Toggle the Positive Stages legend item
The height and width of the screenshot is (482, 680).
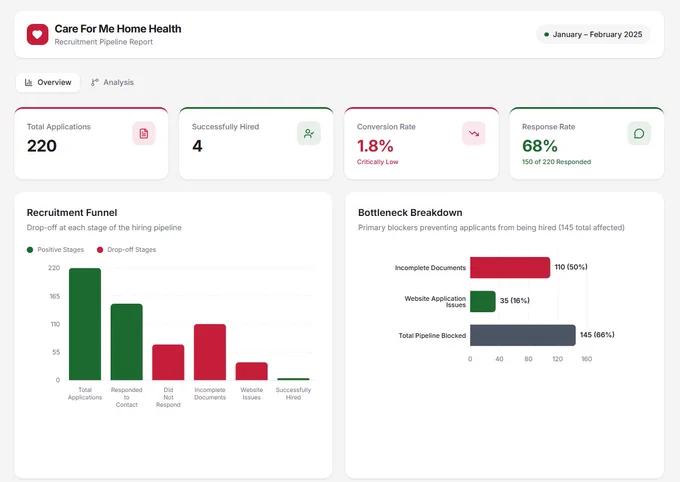click(x=56, y=250)
